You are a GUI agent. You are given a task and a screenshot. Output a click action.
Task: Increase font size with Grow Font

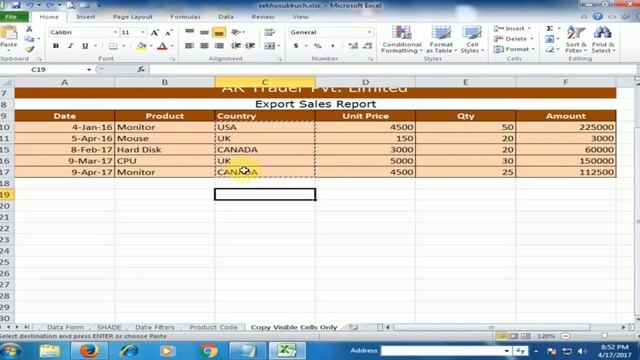pos(155,33)
